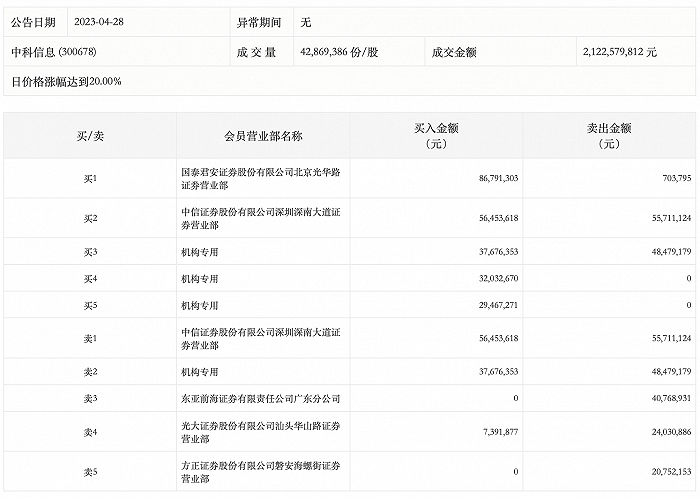Click sell amount 40,768,931

[663, 398]
